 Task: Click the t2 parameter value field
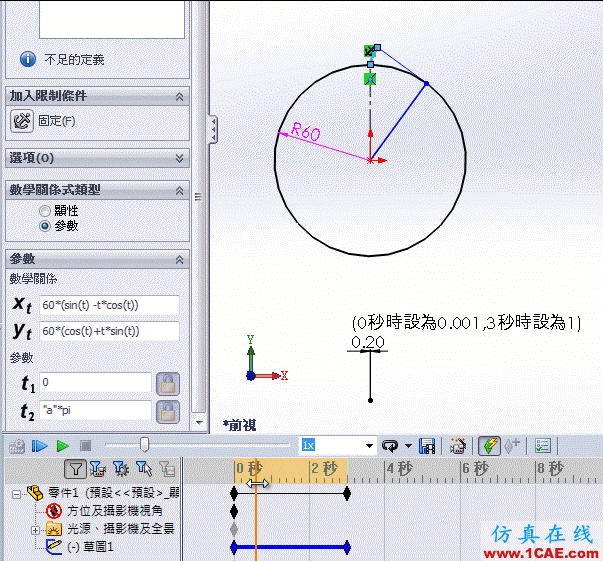(95, 410)
